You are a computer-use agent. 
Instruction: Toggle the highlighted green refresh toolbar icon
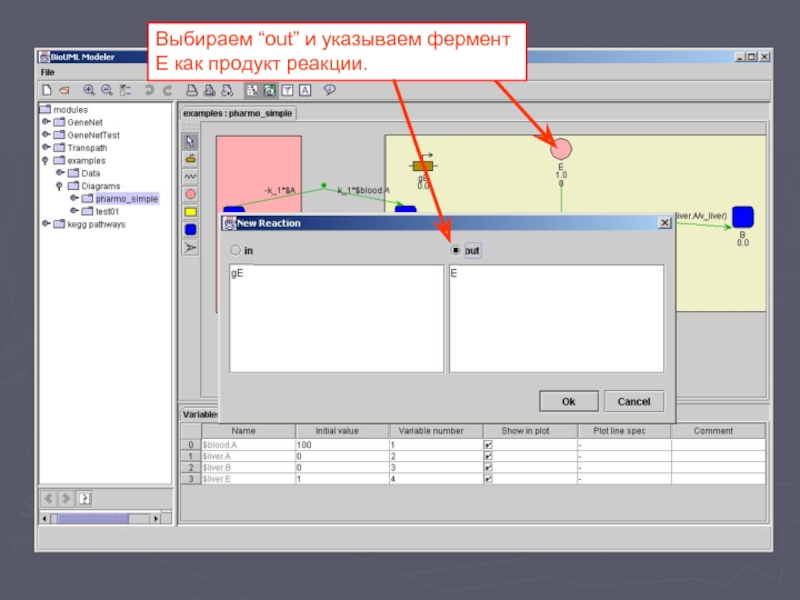pyautogui.click(x=269, y=90)
